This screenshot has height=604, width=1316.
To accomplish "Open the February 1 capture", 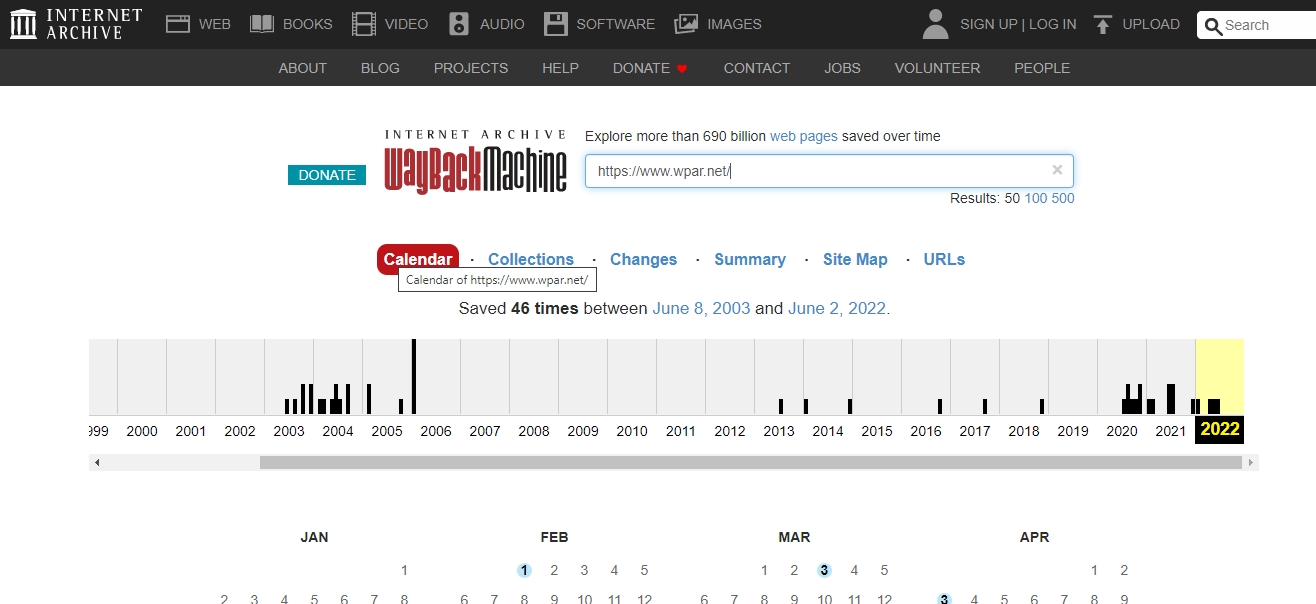I will click(524, 570).
